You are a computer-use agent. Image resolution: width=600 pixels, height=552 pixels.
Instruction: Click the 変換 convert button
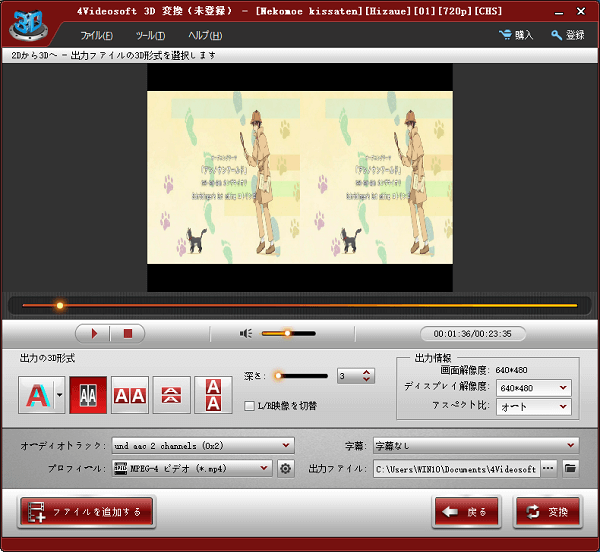coord(547,511)
